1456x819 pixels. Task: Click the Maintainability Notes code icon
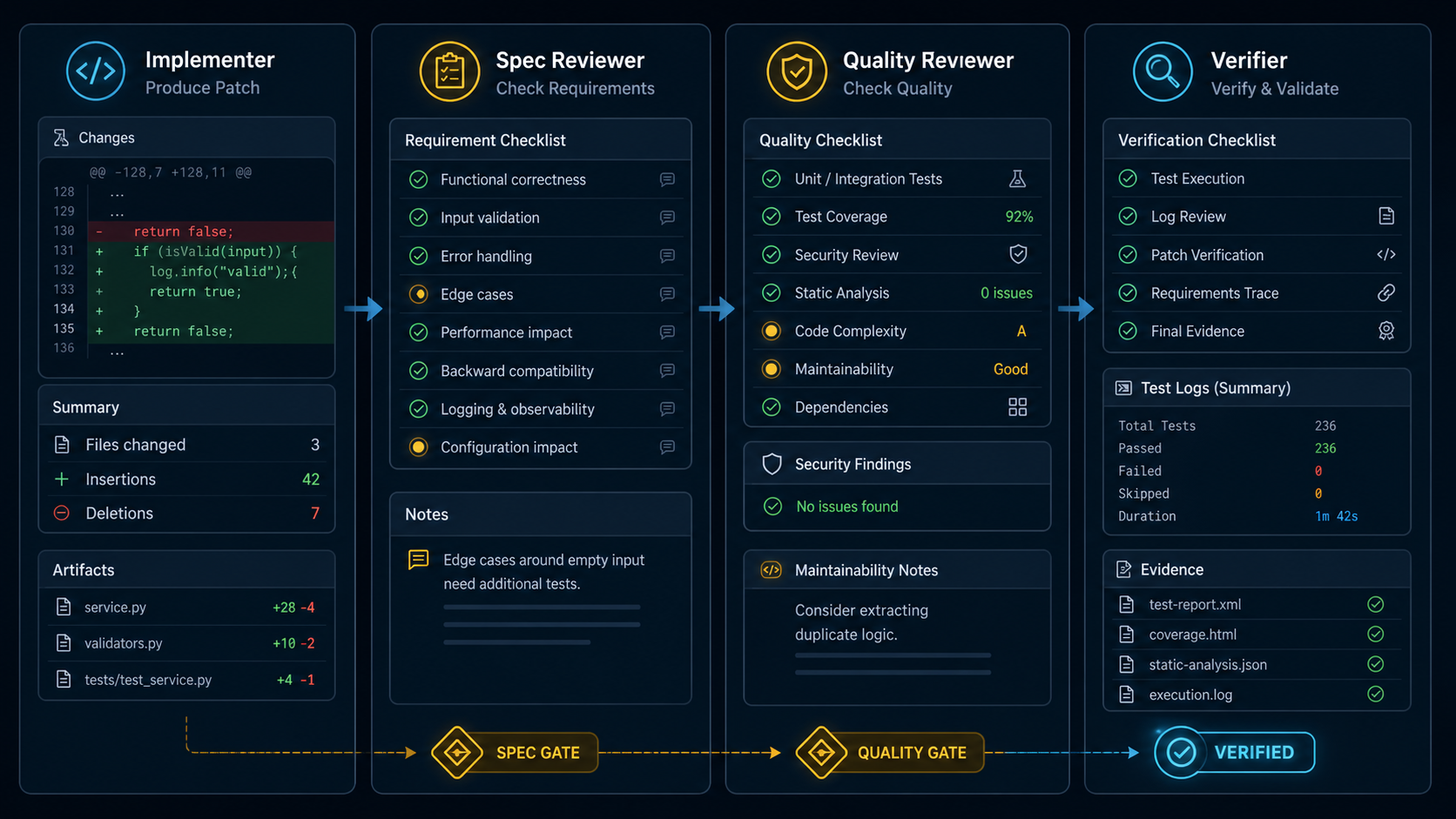pos(772,570)
